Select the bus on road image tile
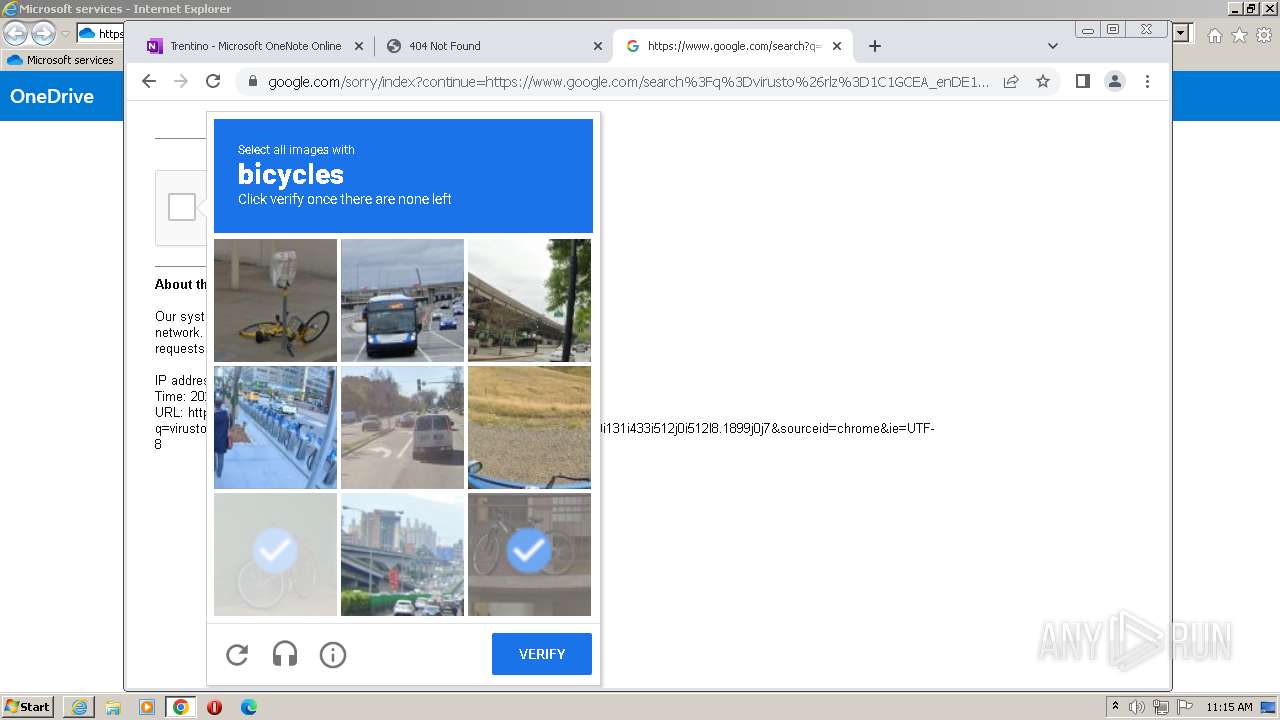 [402, 300]
